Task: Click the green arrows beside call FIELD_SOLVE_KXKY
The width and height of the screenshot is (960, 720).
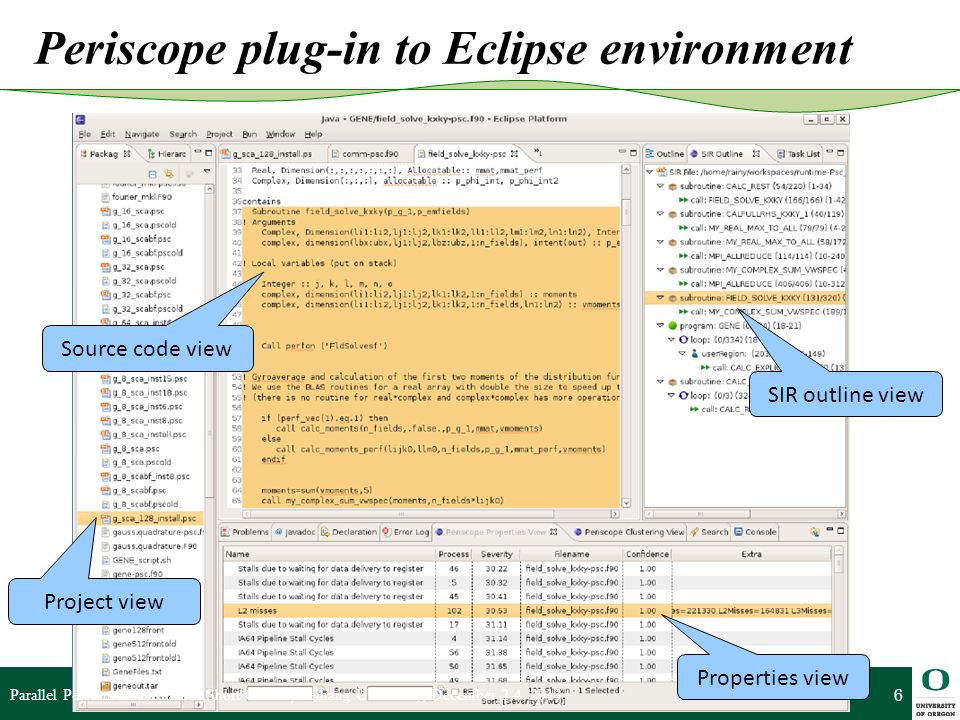Action: [683, 200]
